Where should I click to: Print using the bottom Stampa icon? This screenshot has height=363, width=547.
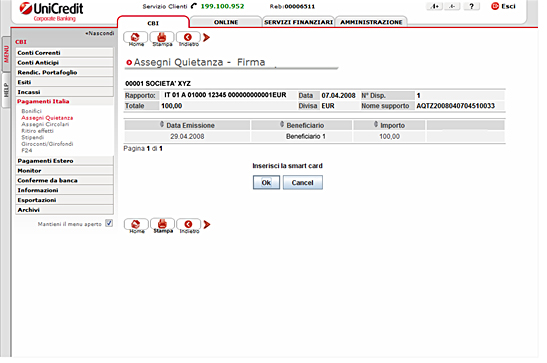pyautogui.click(x=163, y=226)
